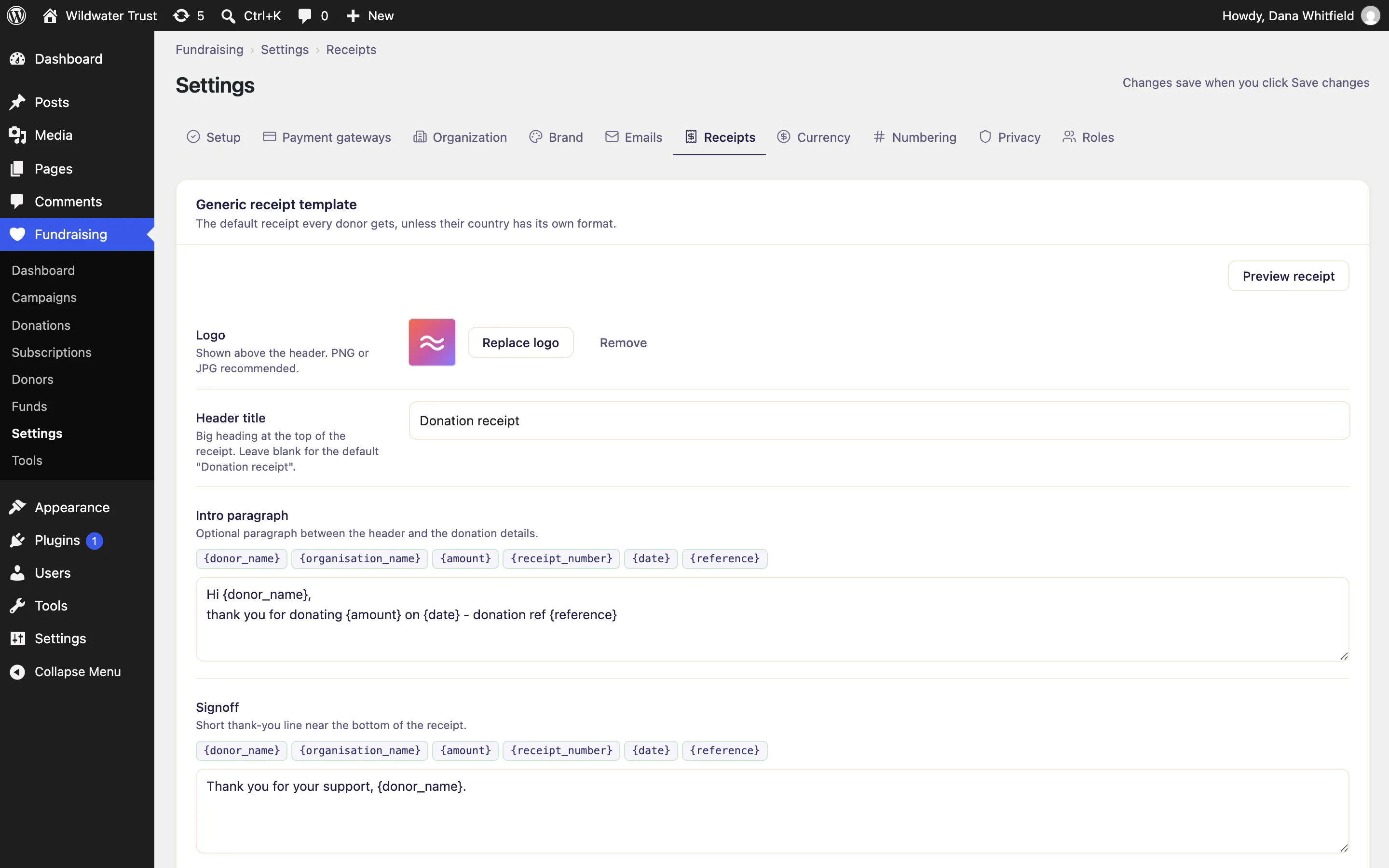1389x868 pixels.
Task: Open main Dashboard gauge item
Action: click(77, 58)
